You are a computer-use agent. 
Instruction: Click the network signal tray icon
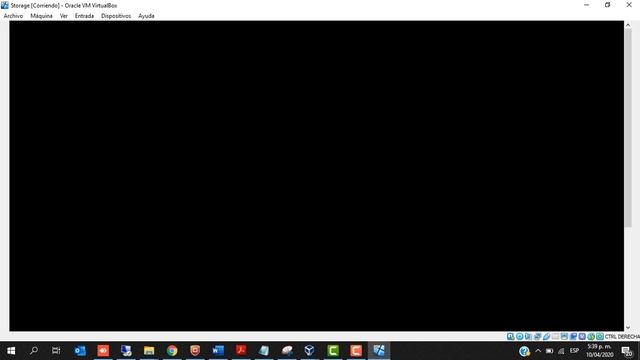(x=561, y=351)
